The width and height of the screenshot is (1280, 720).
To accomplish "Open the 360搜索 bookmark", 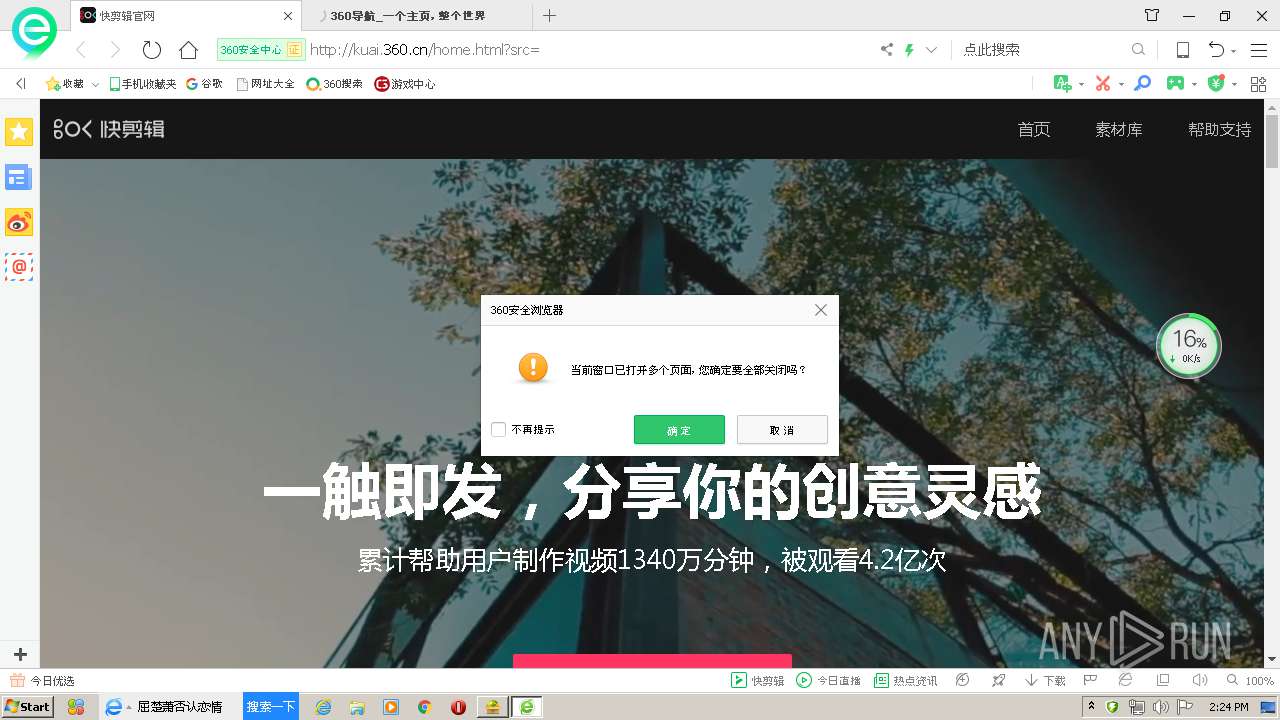I will (334, 84).
